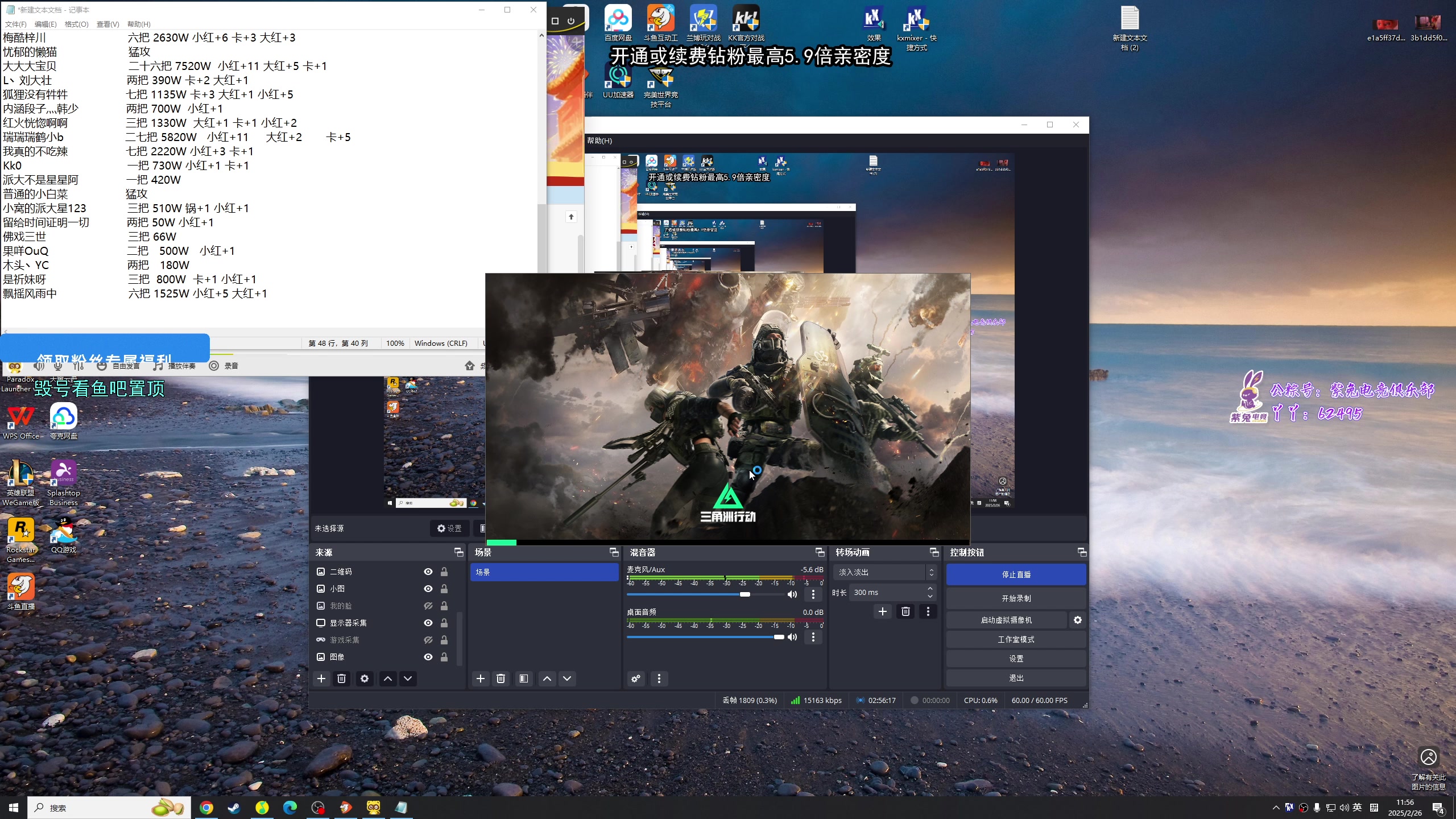Hide the 图像 source

(x=428, y=657)
